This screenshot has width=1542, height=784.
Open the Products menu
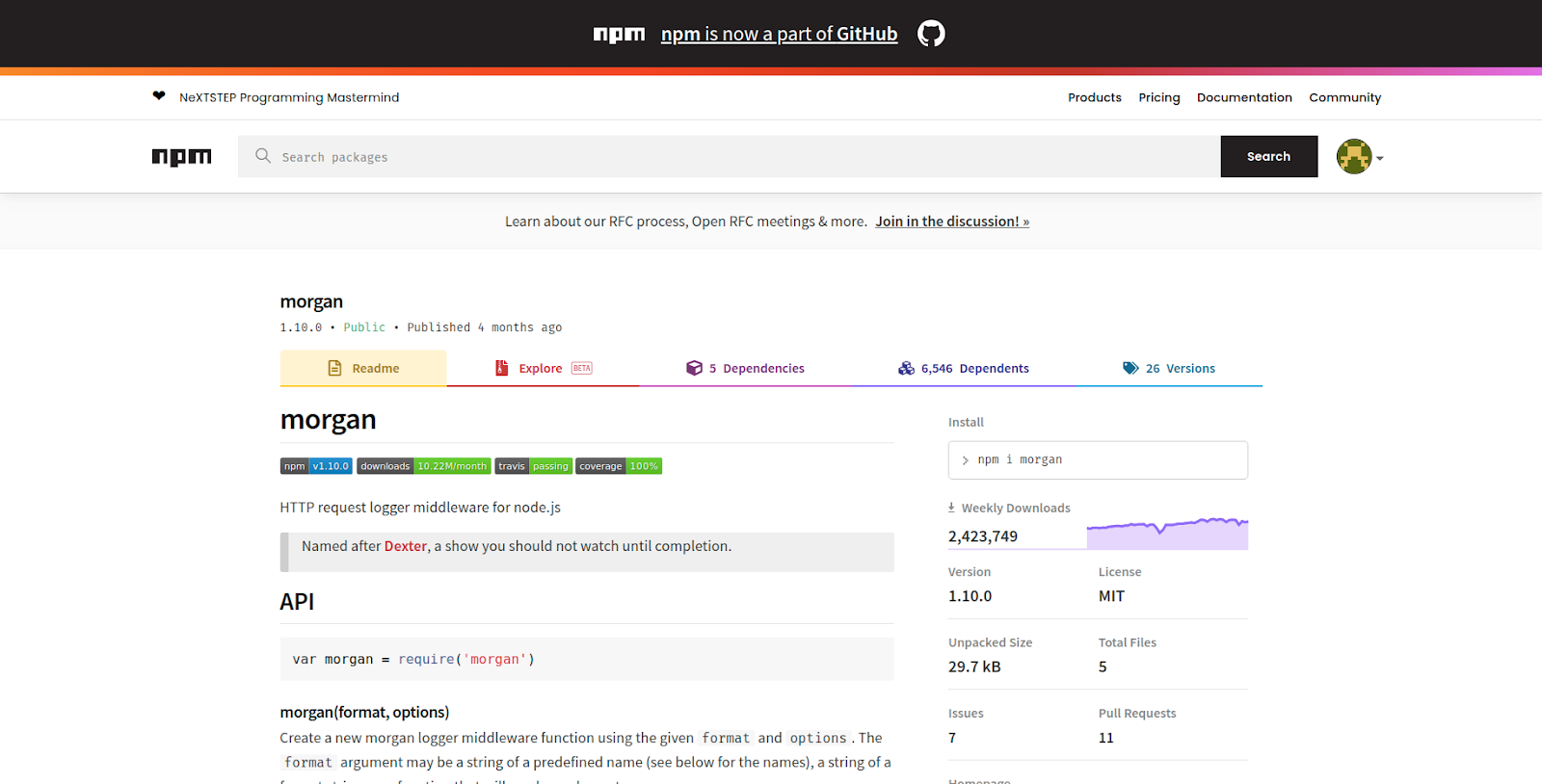coord(1095,97)
